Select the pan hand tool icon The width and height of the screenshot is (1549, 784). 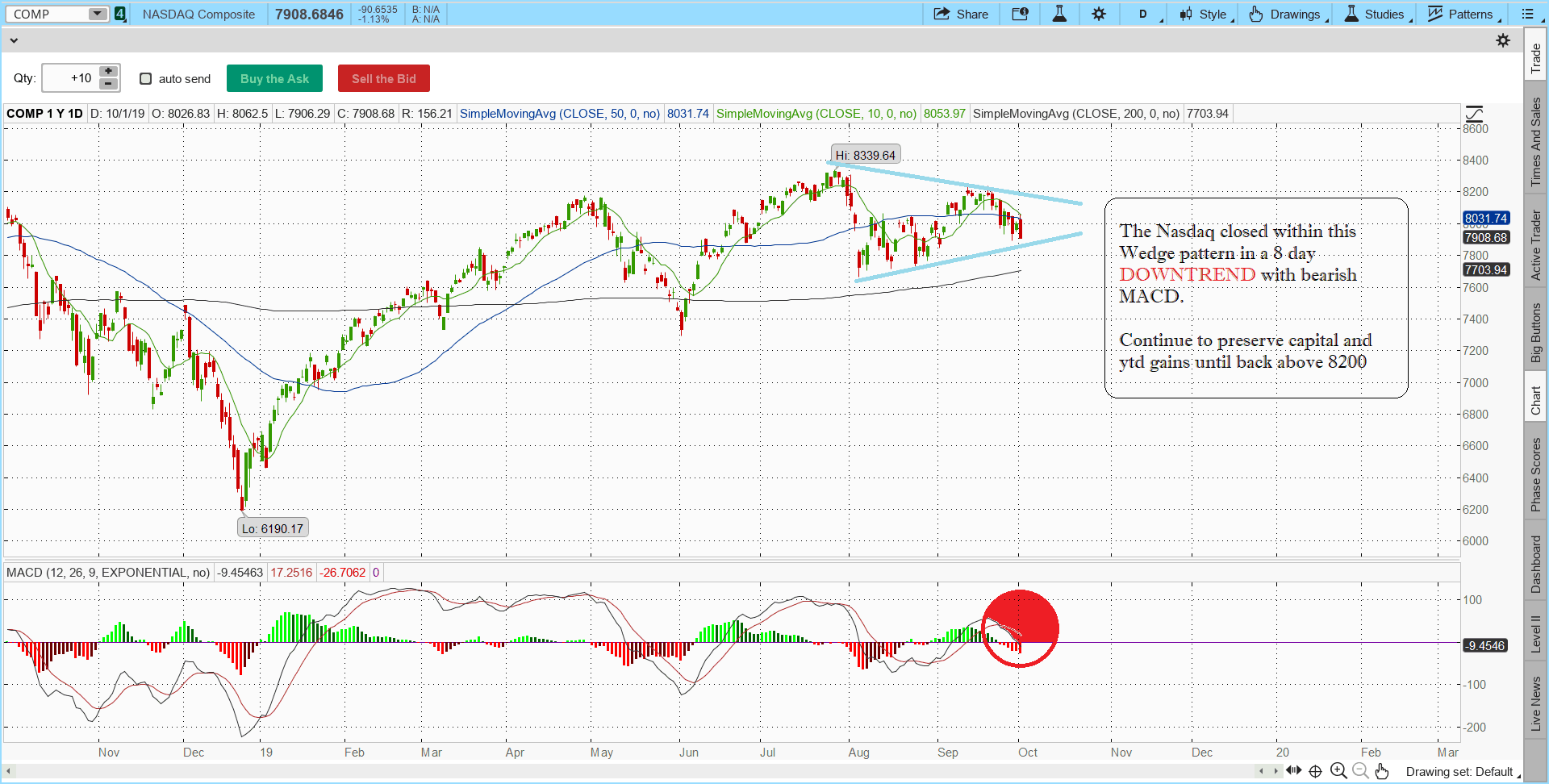(x=1382, y=771)
